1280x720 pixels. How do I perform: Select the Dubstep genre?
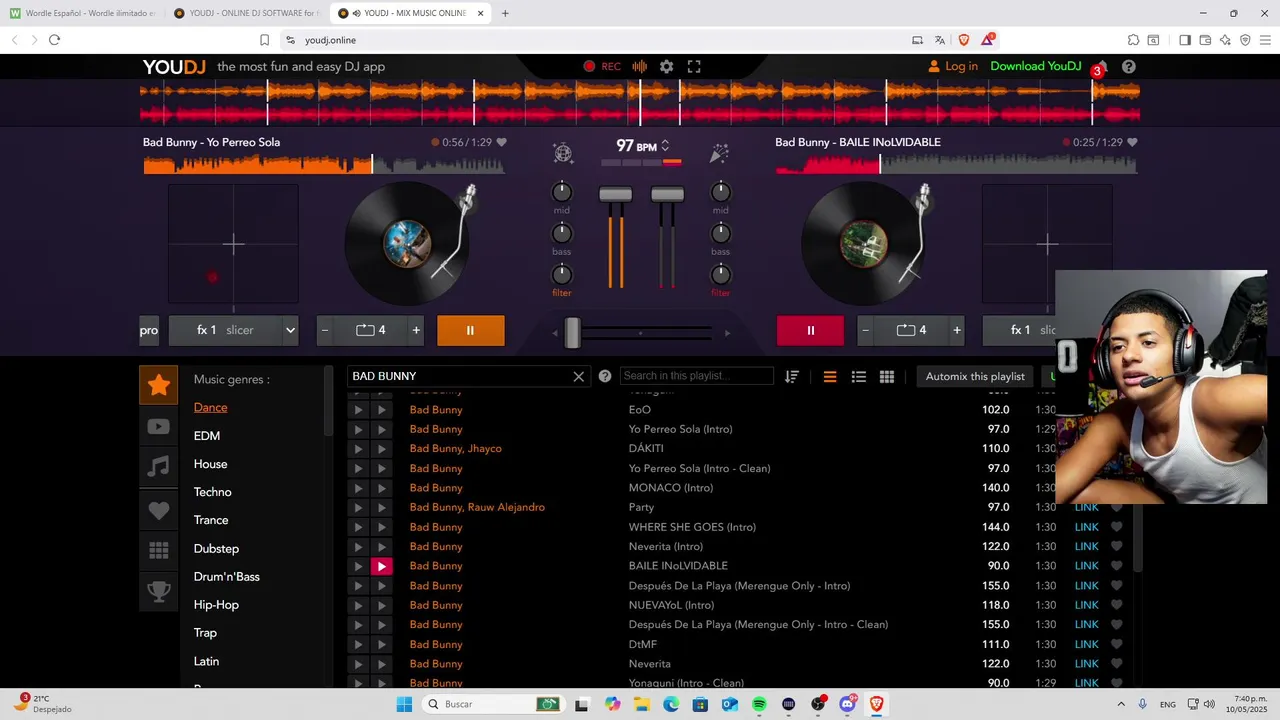216,548
